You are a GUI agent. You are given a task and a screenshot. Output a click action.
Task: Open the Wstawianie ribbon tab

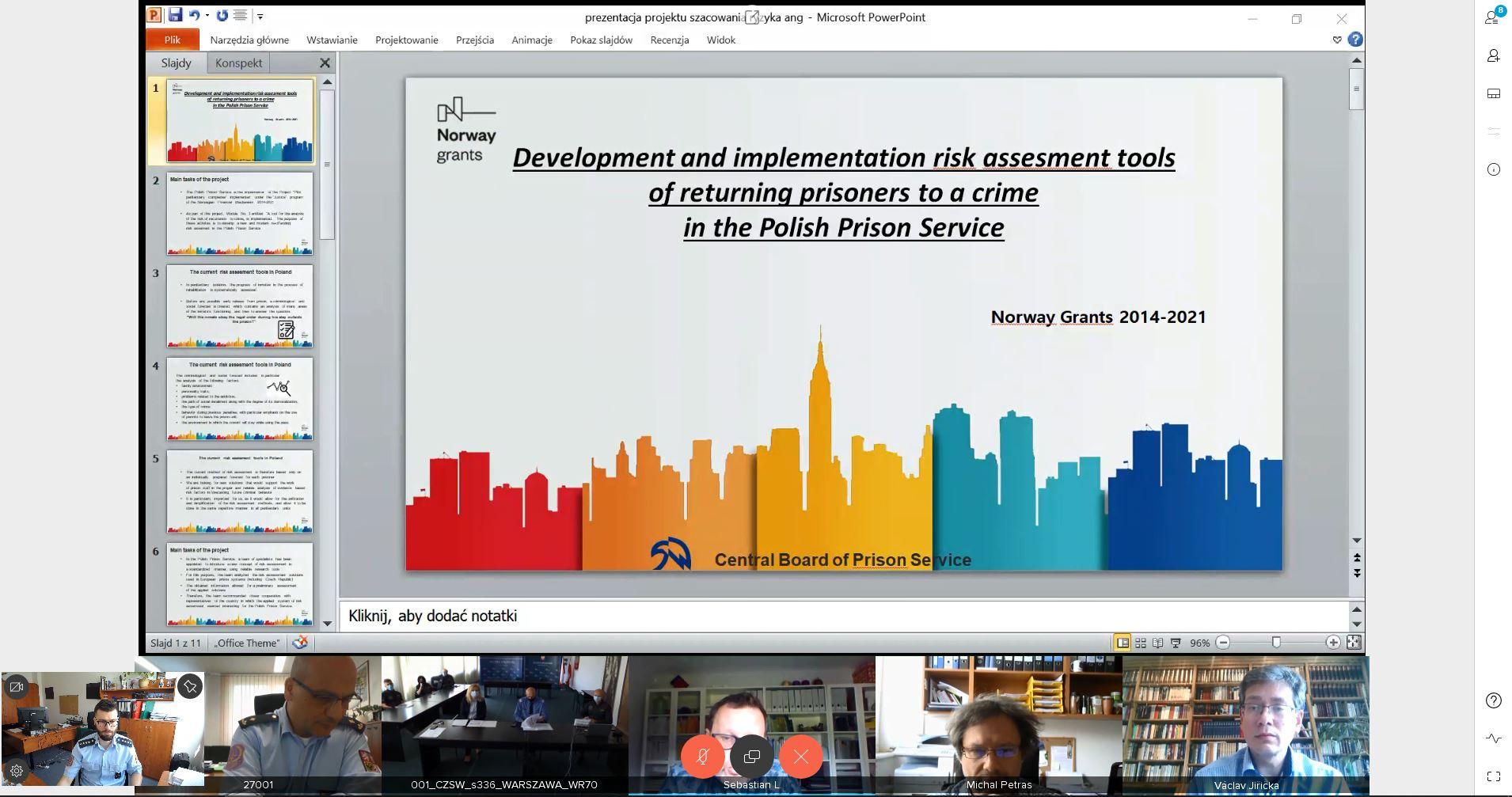tap(332, 40)
